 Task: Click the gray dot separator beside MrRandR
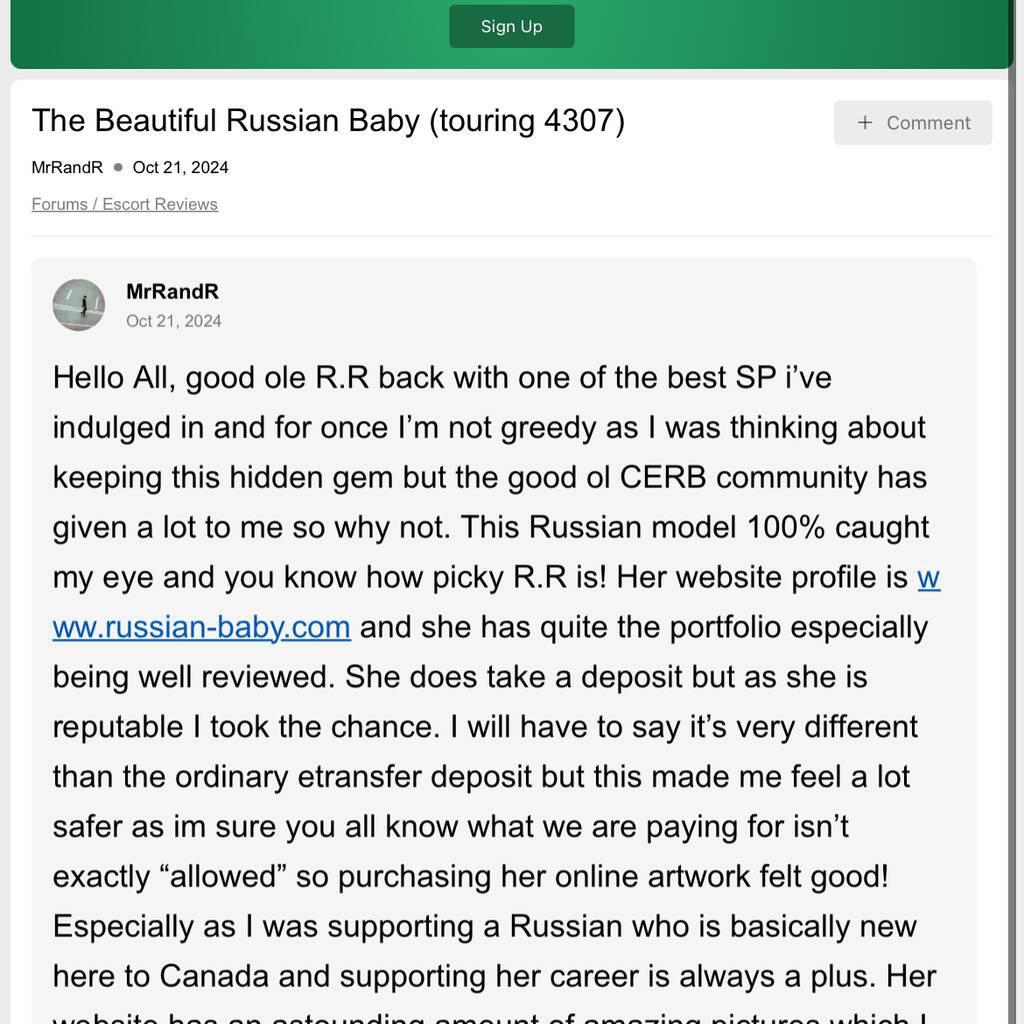[118, 167]
